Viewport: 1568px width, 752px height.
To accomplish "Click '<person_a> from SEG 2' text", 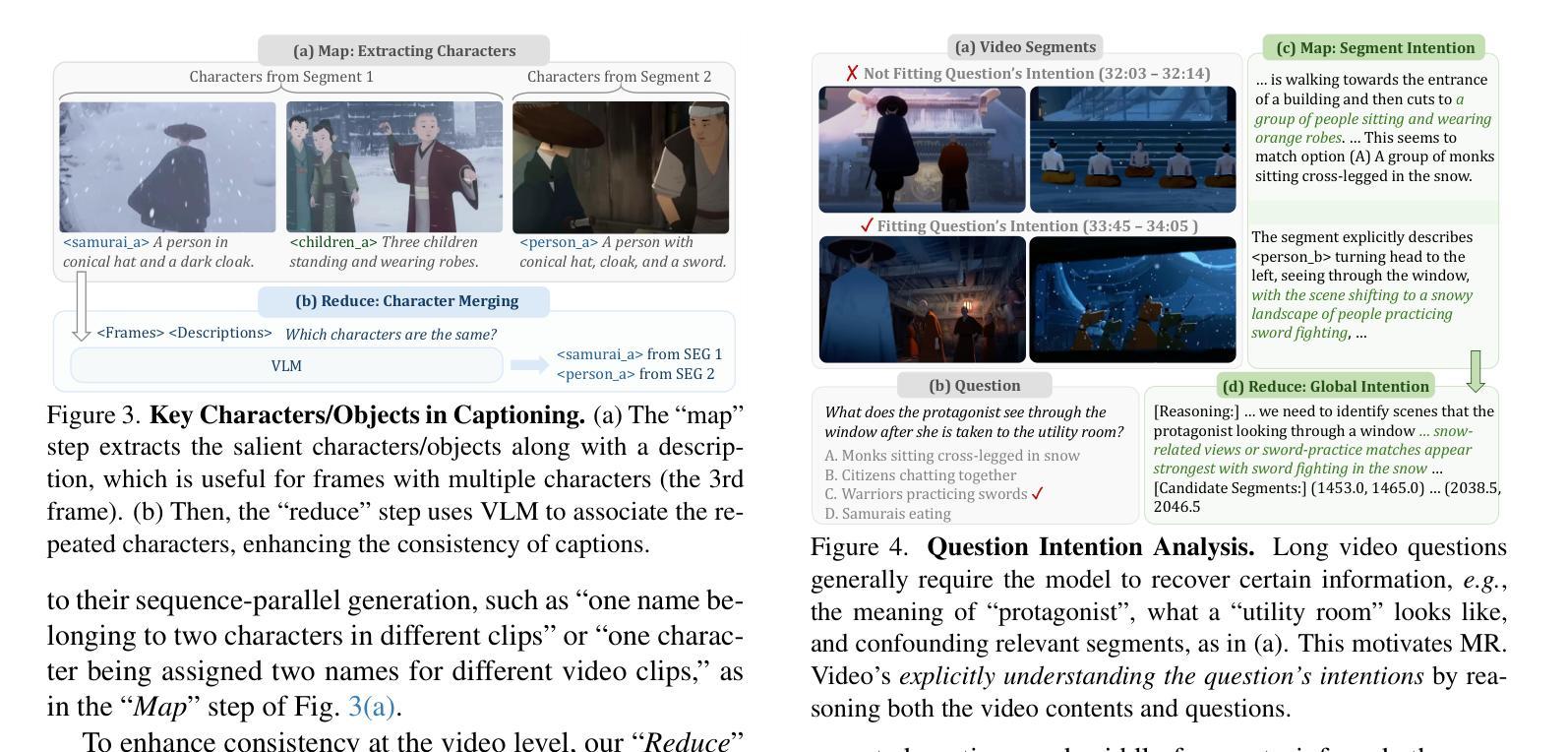I will (635, 374).
